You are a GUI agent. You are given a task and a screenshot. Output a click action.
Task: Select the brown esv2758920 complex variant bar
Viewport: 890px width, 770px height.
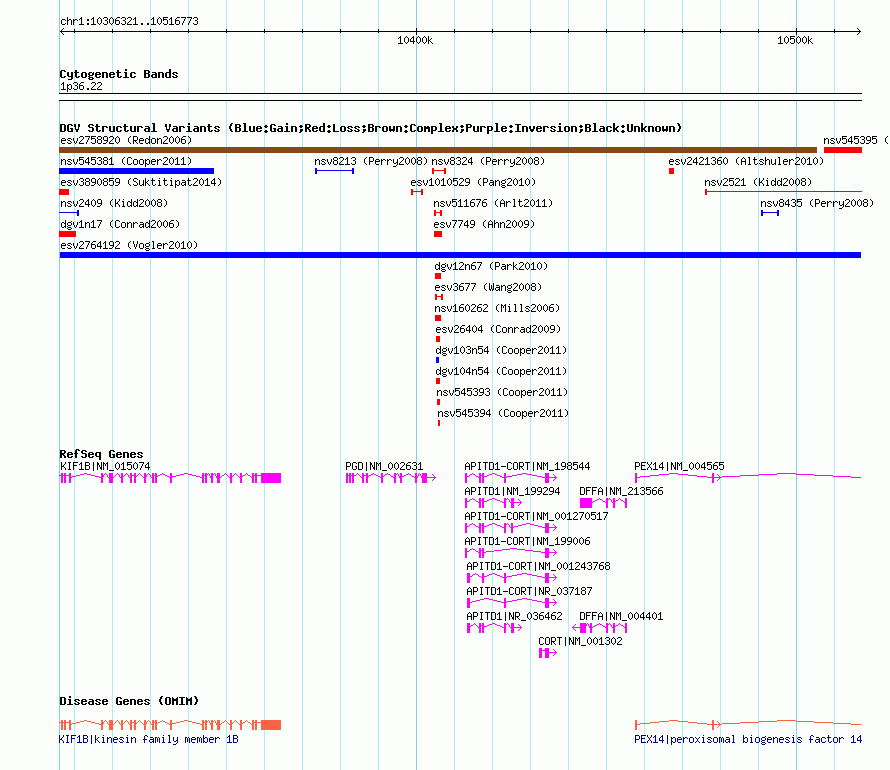click(x=438, y=150)
